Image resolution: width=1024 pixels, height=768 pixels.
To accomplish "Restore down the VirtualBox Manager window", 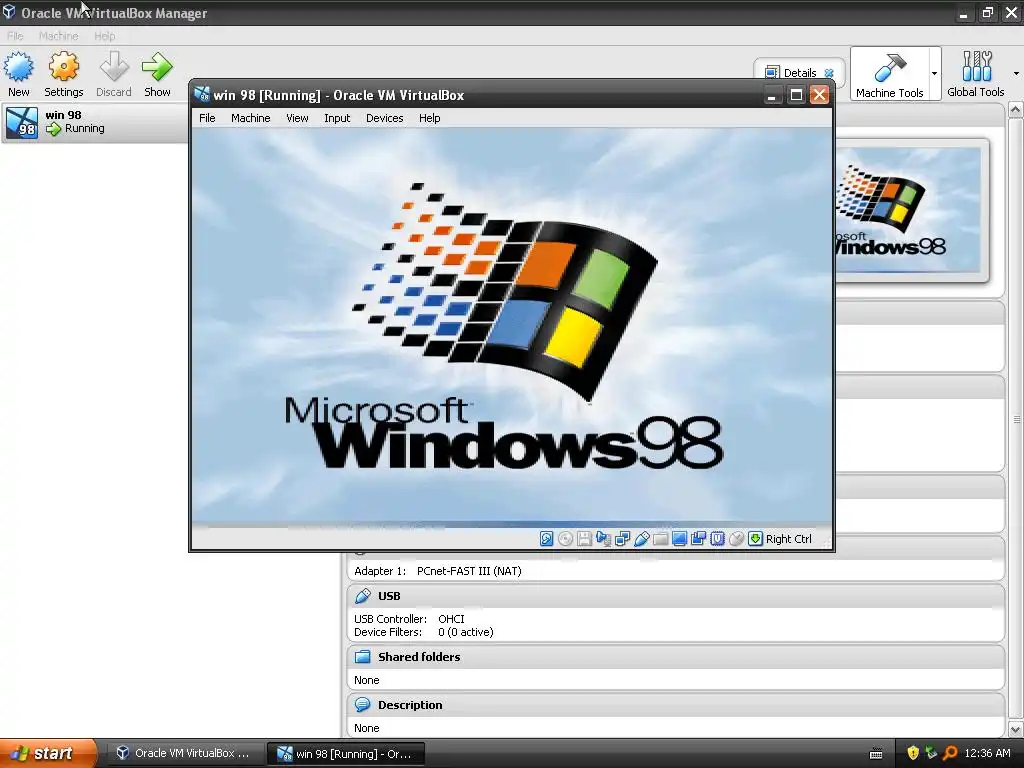I will click(987, 13).
